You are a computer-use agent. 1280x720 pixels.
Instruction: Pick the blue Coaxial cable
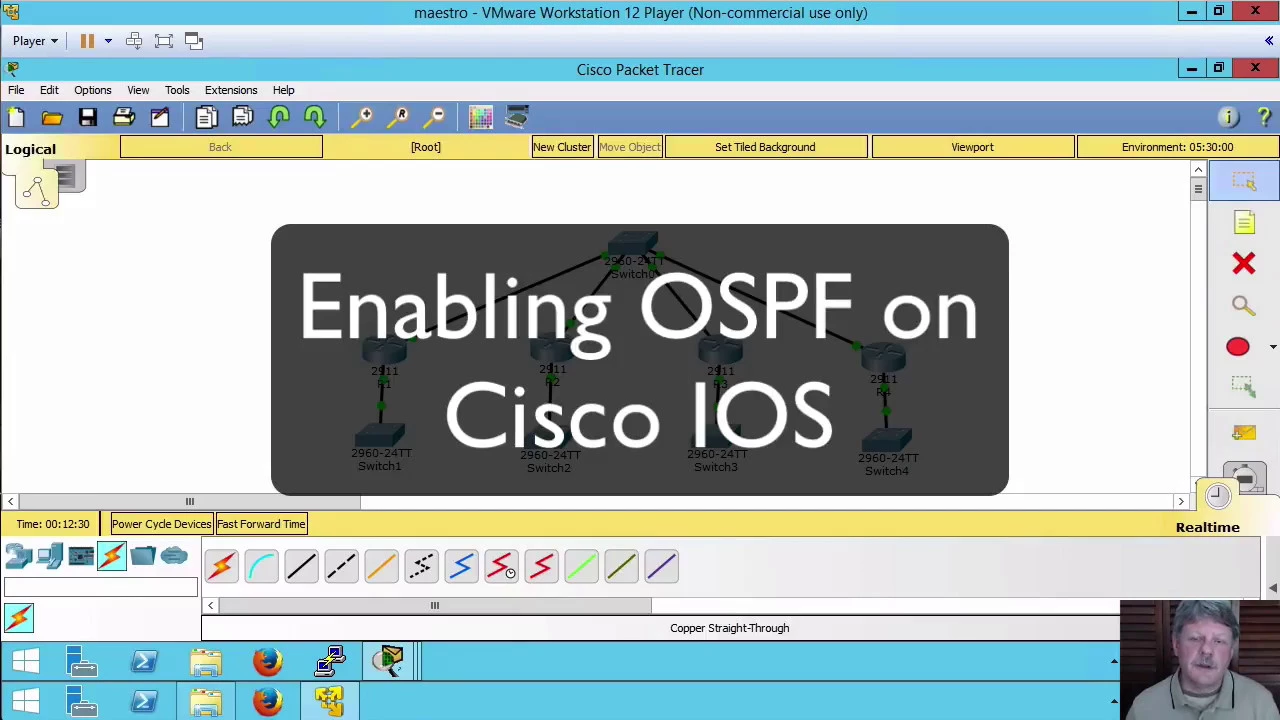coord(461,567)
